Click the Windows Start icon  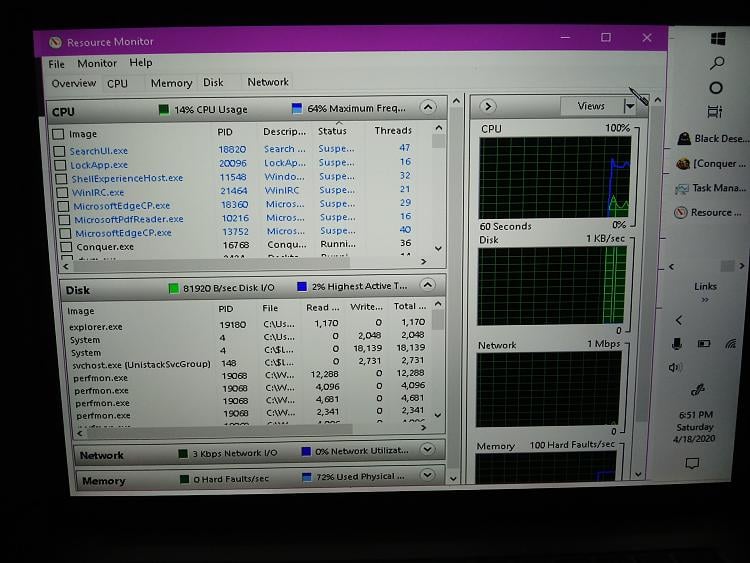[717, 38]
